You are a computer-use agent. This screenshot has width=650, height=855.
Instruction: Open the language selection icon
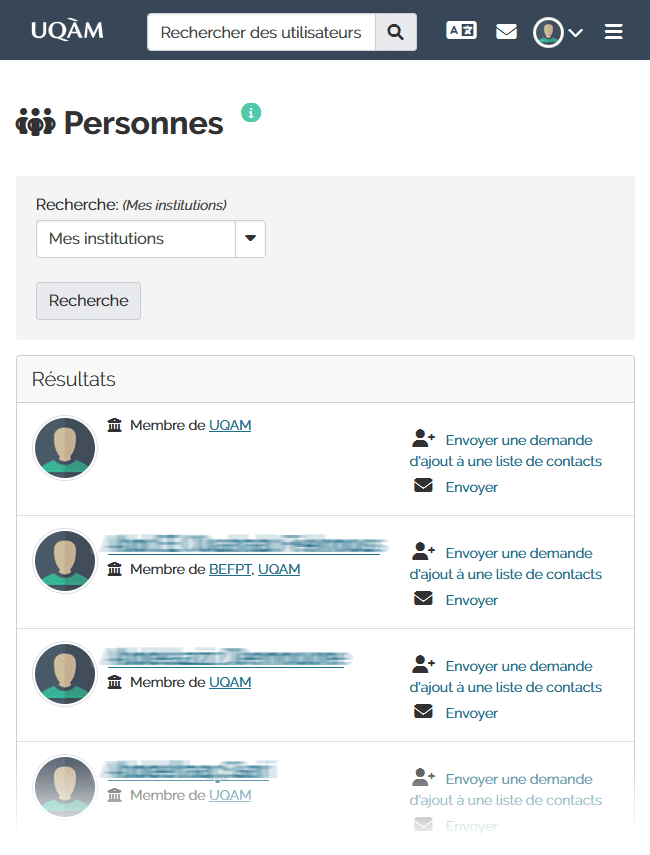pyautogui.click(x=461, y=31)
